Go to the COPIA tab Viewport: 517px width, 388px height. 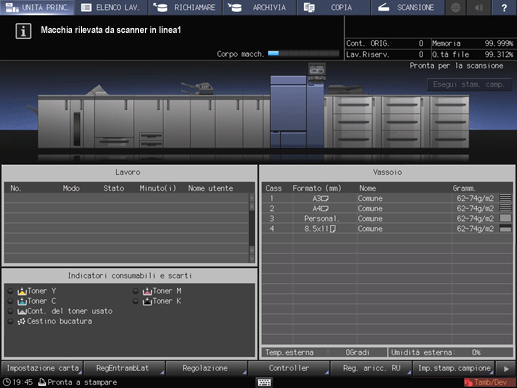(333, 7)
